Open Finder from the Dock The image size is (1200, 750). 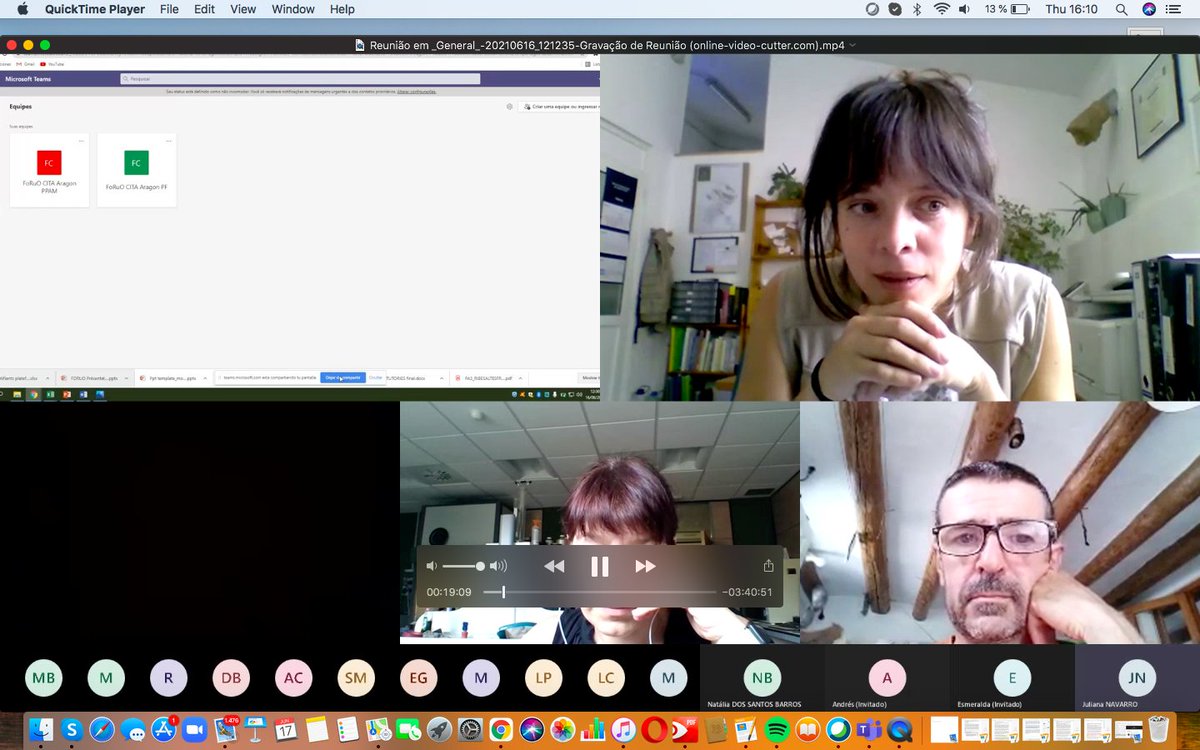coord(41,729)
